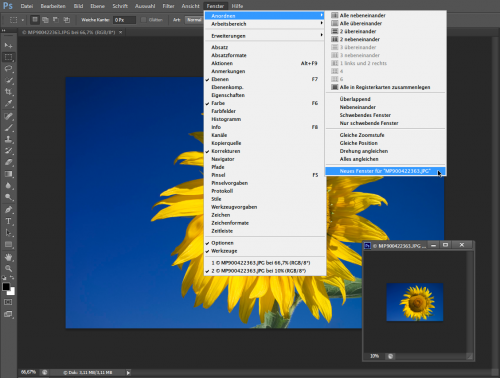Select the Type tool

tap(8, 221)
